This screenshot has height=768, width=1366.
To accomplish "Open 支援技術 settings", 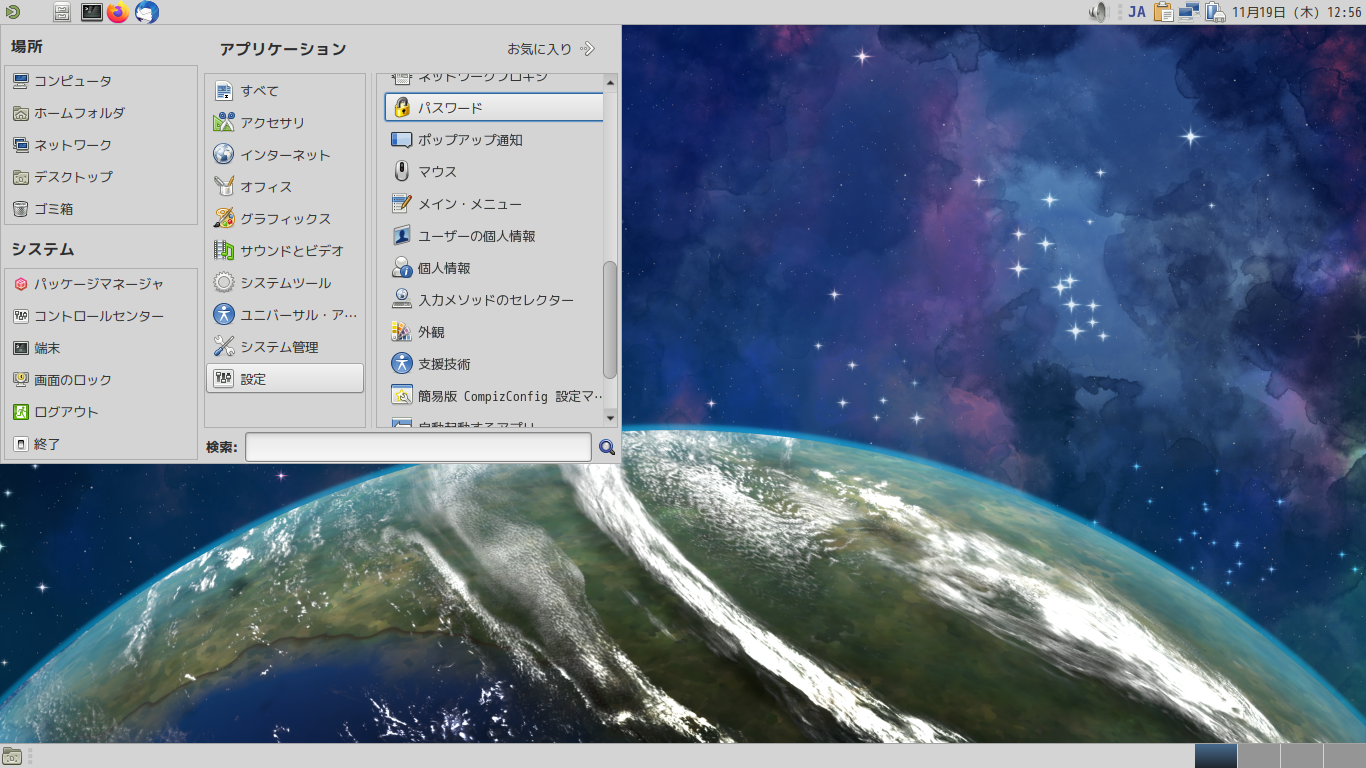I will pos(494,364).
